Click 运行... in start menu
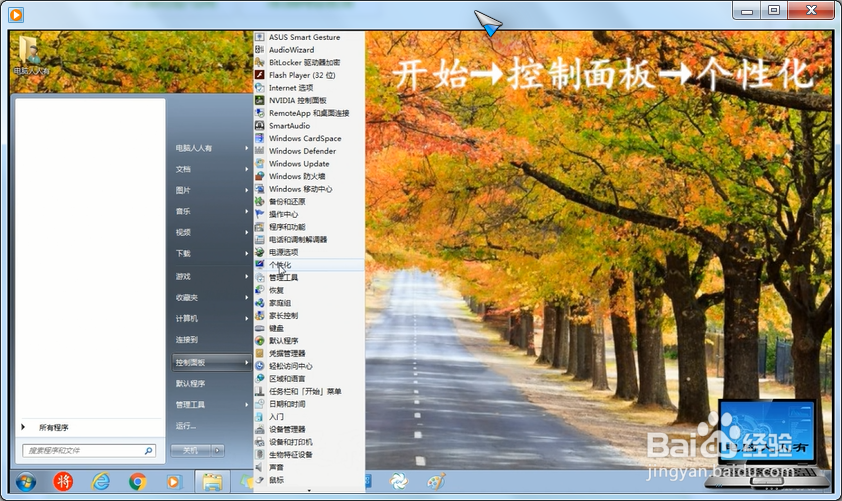The width and height of the screenshot is (842, 501). click(186, 426)
